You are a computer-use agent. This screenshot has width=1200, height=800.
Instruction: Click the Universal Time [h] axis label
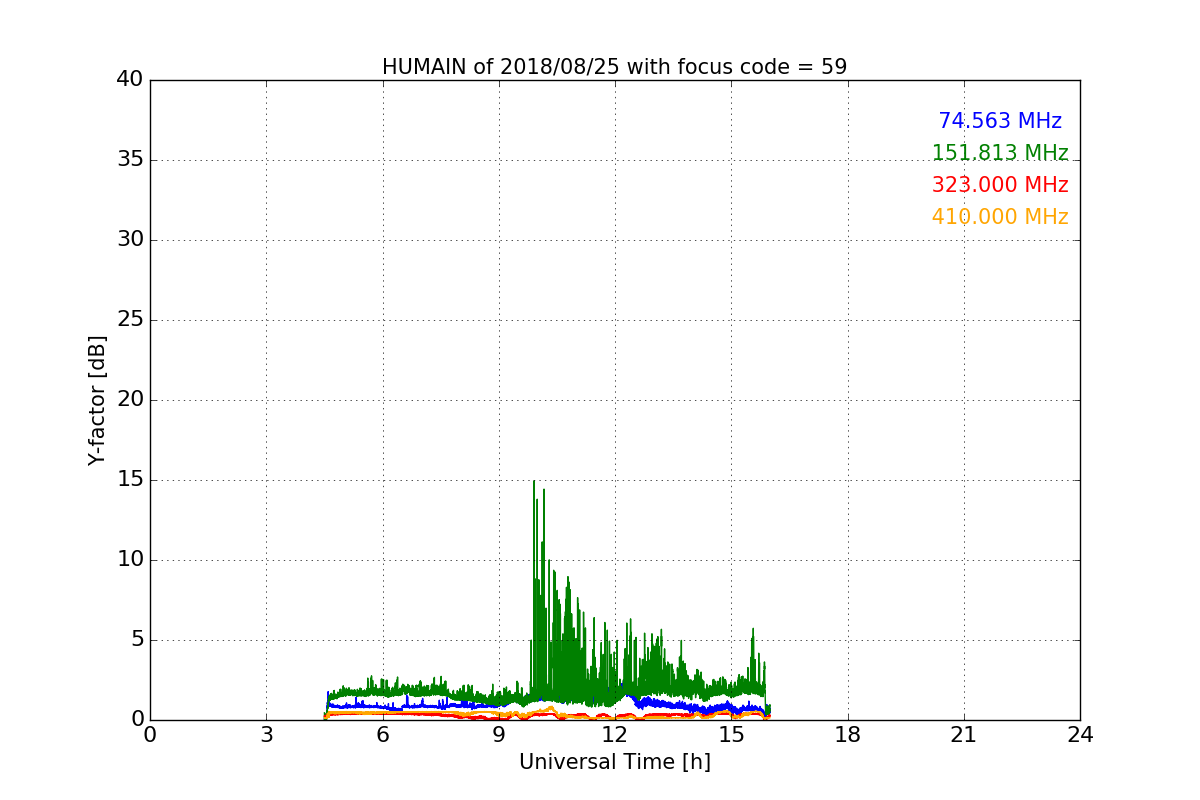(614, 762)
